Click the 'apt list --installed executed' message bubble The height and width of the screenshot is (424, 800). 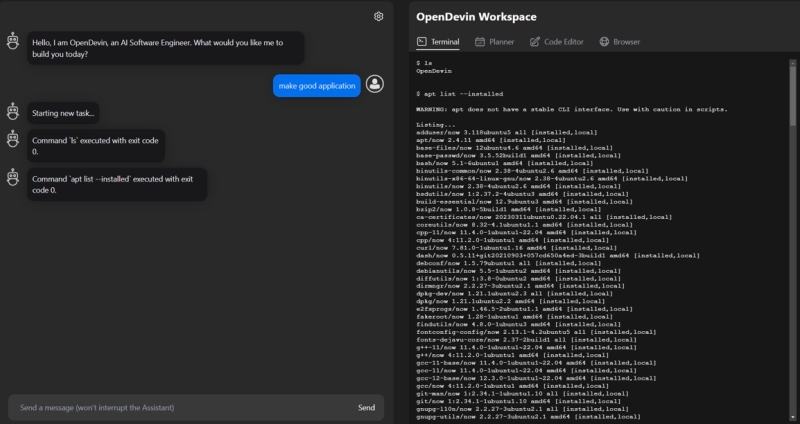tap(117, 184)
